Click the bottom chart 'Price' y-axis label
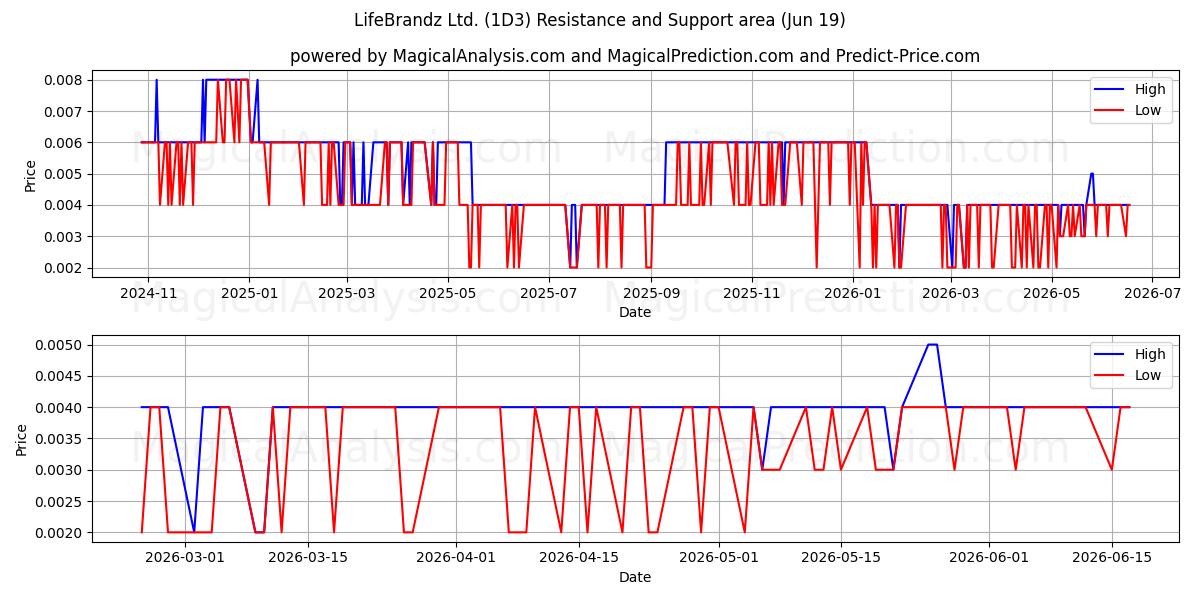The width and height of the screenshot is (1200, 600). coord(23,439)
